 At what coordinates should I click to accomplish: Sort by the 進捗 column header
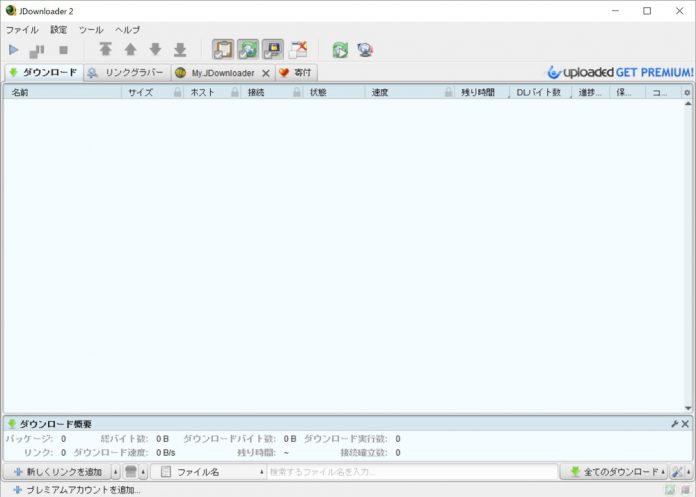coord(590,92)
